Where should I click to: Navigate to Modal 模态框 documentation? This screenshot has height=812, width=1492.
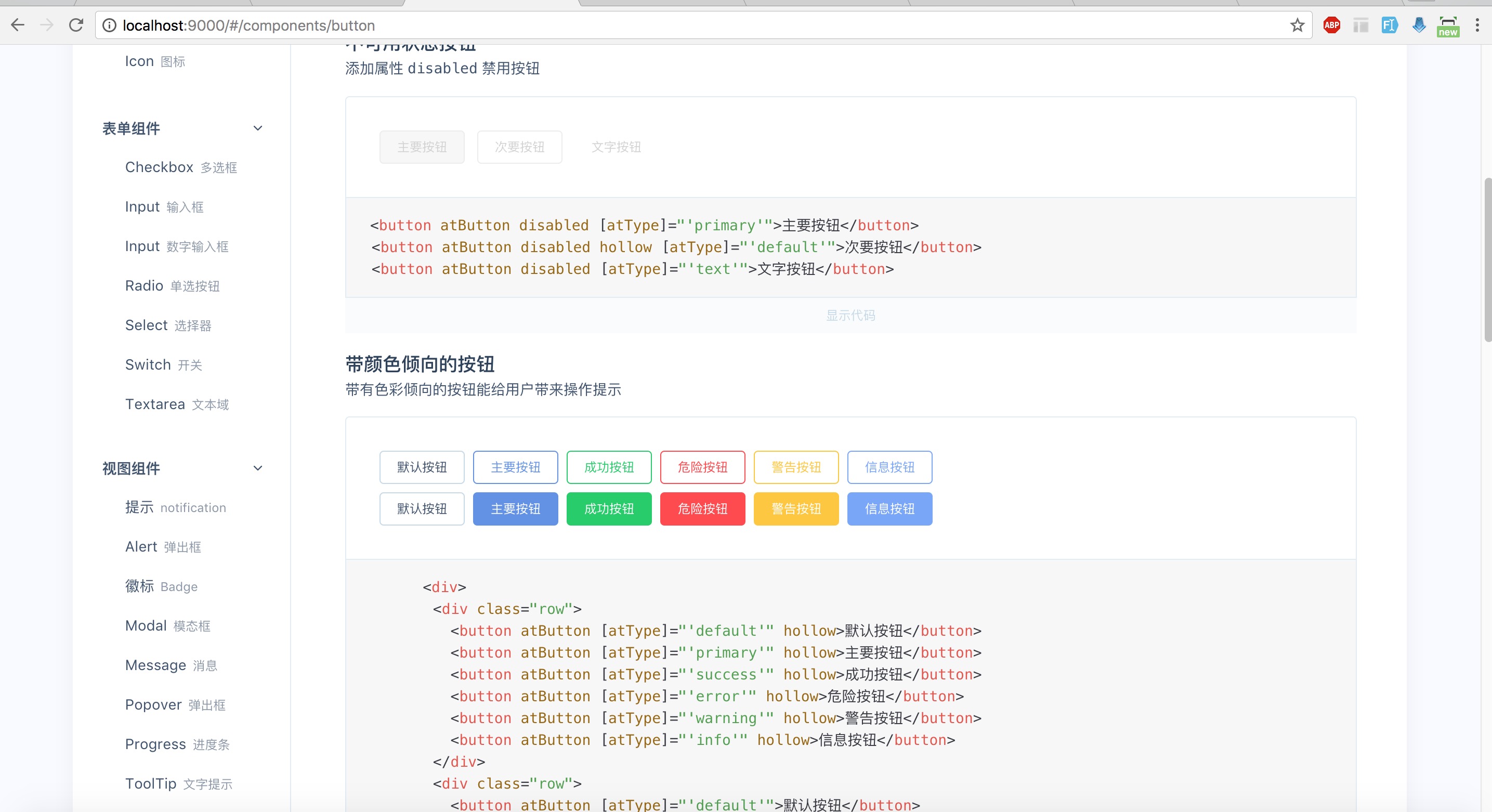167,625
